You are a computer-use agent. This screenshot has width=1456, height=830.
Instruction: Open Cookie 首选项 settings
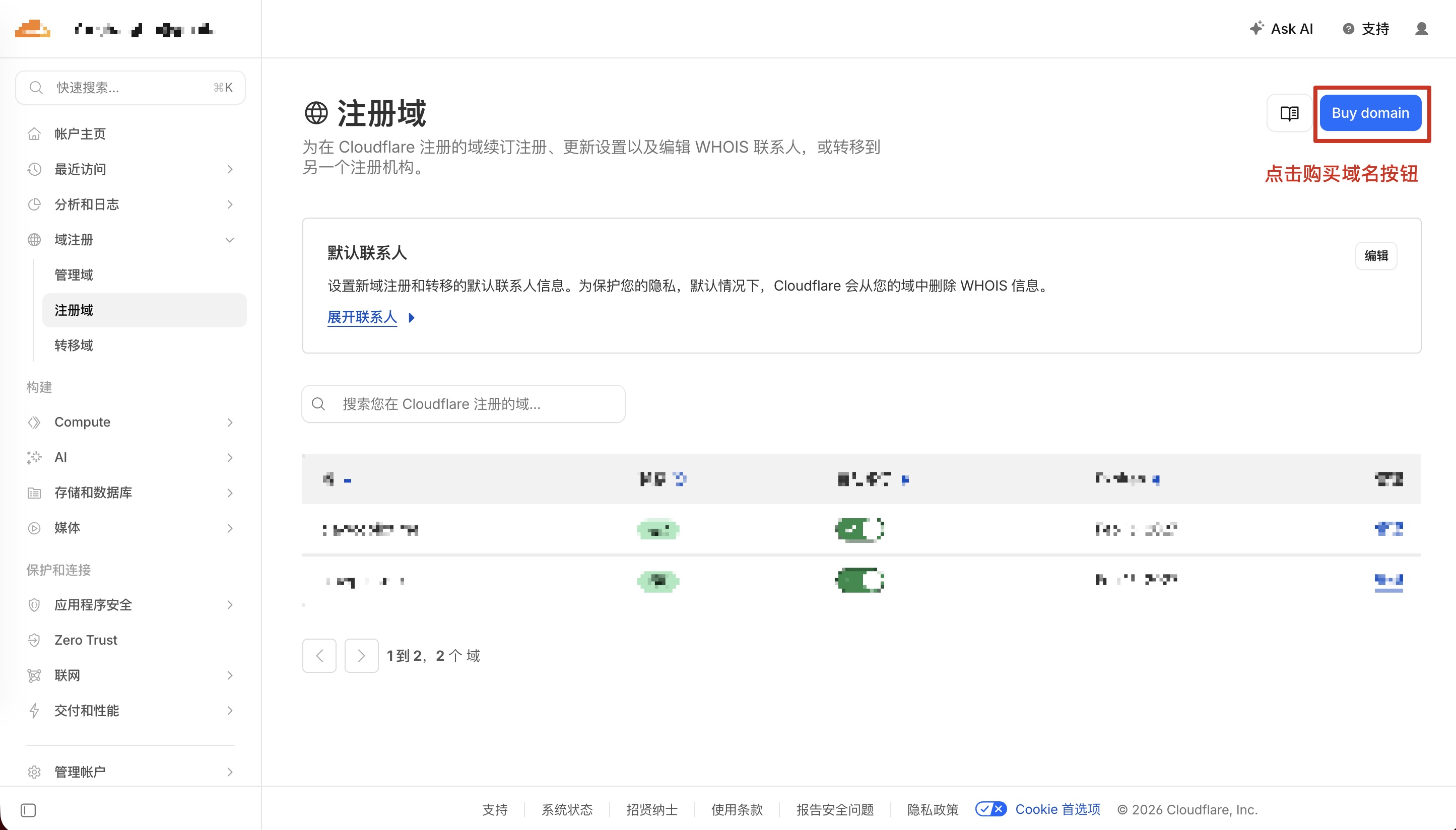(x=1057, y=809)
